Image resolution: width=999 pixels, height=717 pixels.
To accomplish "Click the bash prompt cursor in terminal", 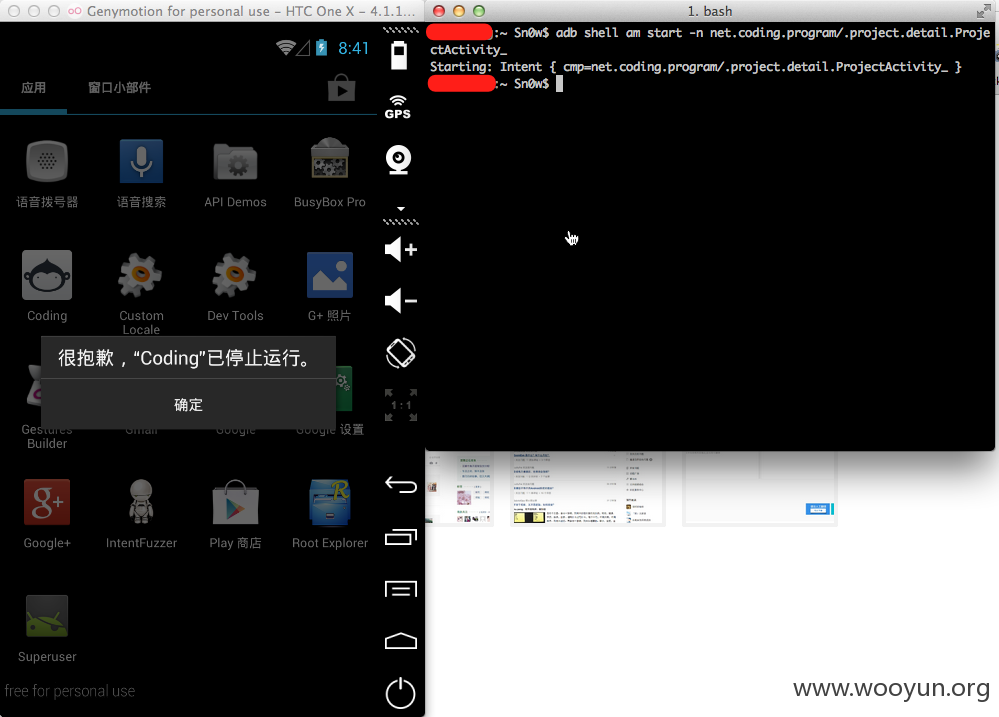I will (559, 83).
